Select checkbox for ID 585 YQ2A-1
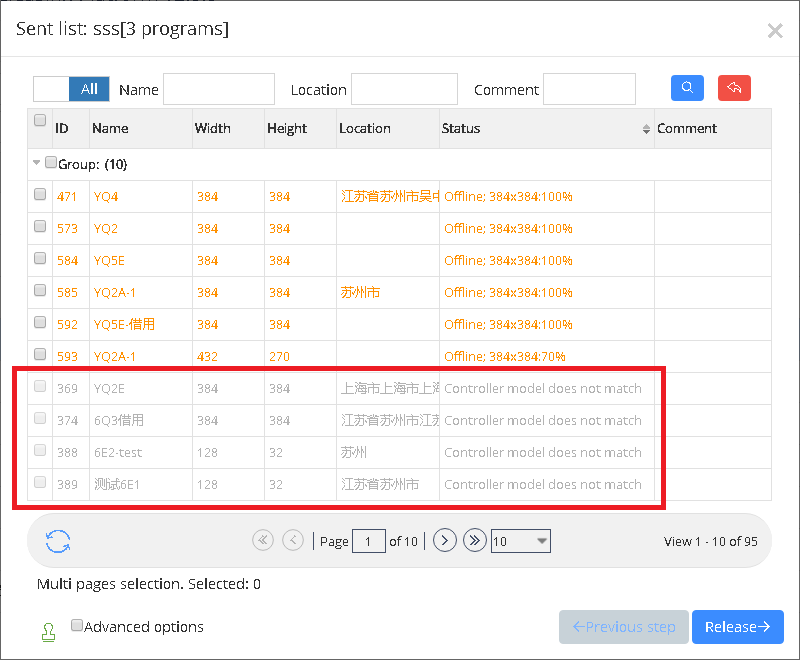The width and height of the screenshot is (800, 660). pos(40,291)
